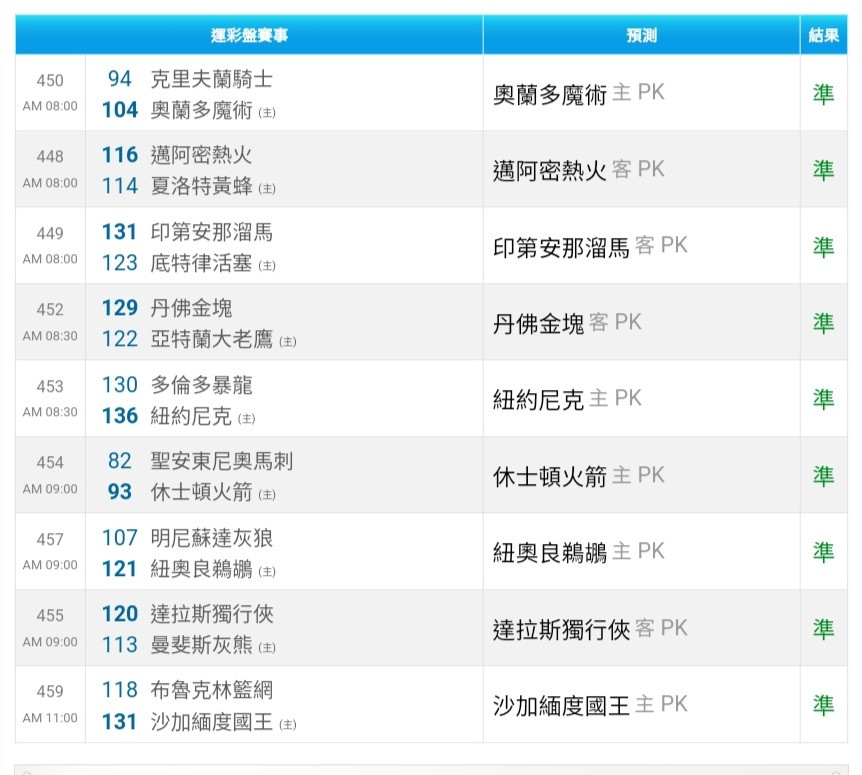The height and width of the screenshot is (775, 862).
Task: Click the prediction 沙加緬度國王 主 PK
Action: [x=590, y=705]
